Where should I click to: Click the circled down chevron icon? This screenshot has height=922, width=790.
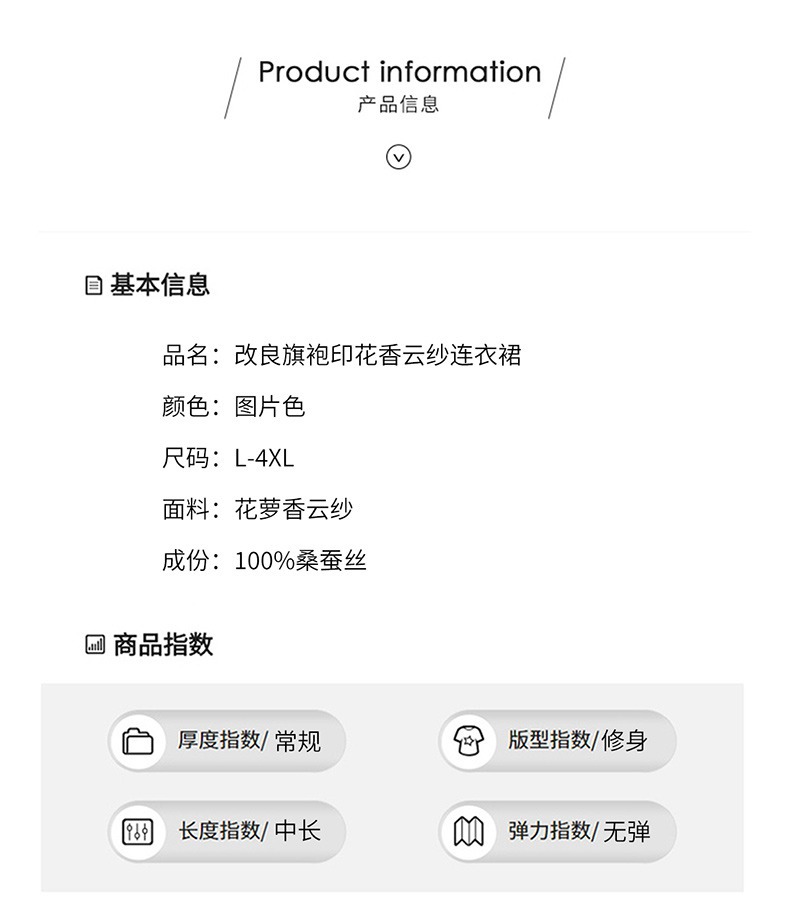click(399, 157)
